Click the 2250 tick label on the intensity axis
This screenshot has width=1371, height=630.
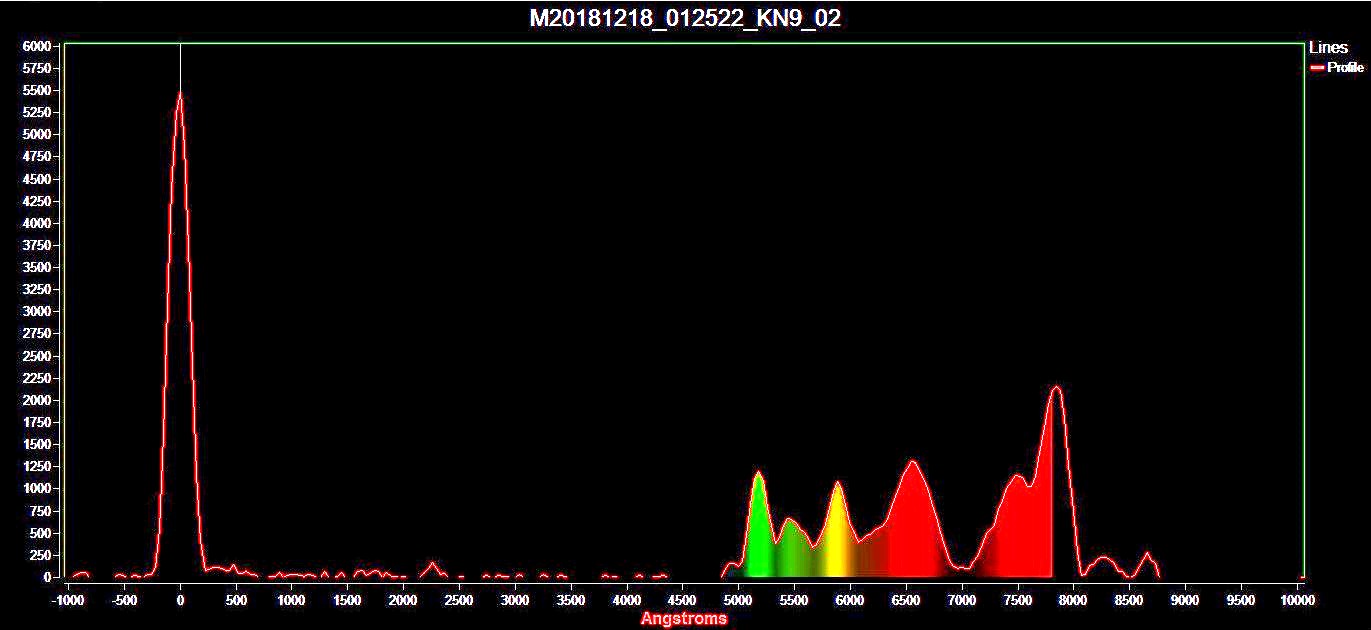[36, 378]
